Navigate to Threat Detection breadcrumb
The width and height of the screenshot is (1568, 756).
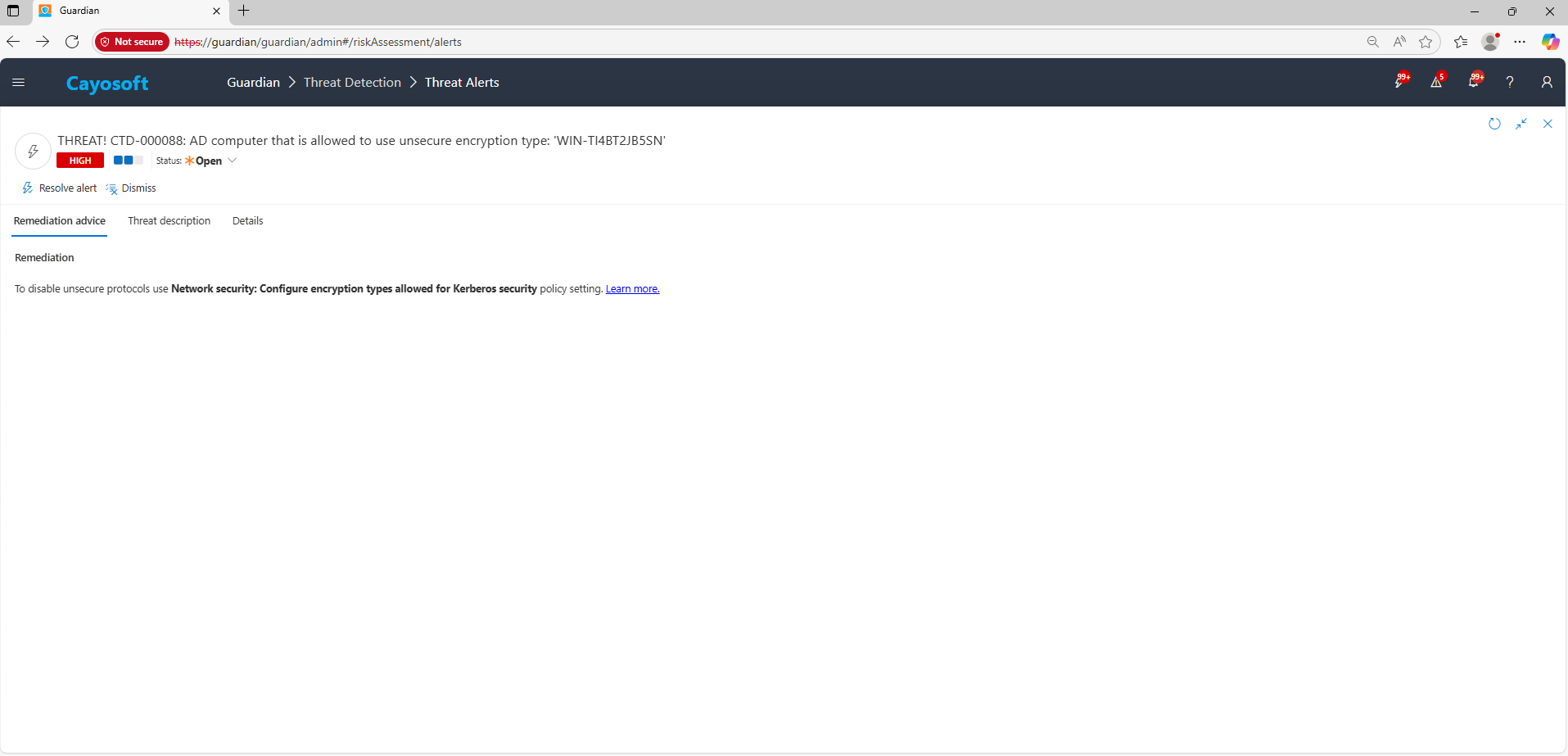coord(352,83)
